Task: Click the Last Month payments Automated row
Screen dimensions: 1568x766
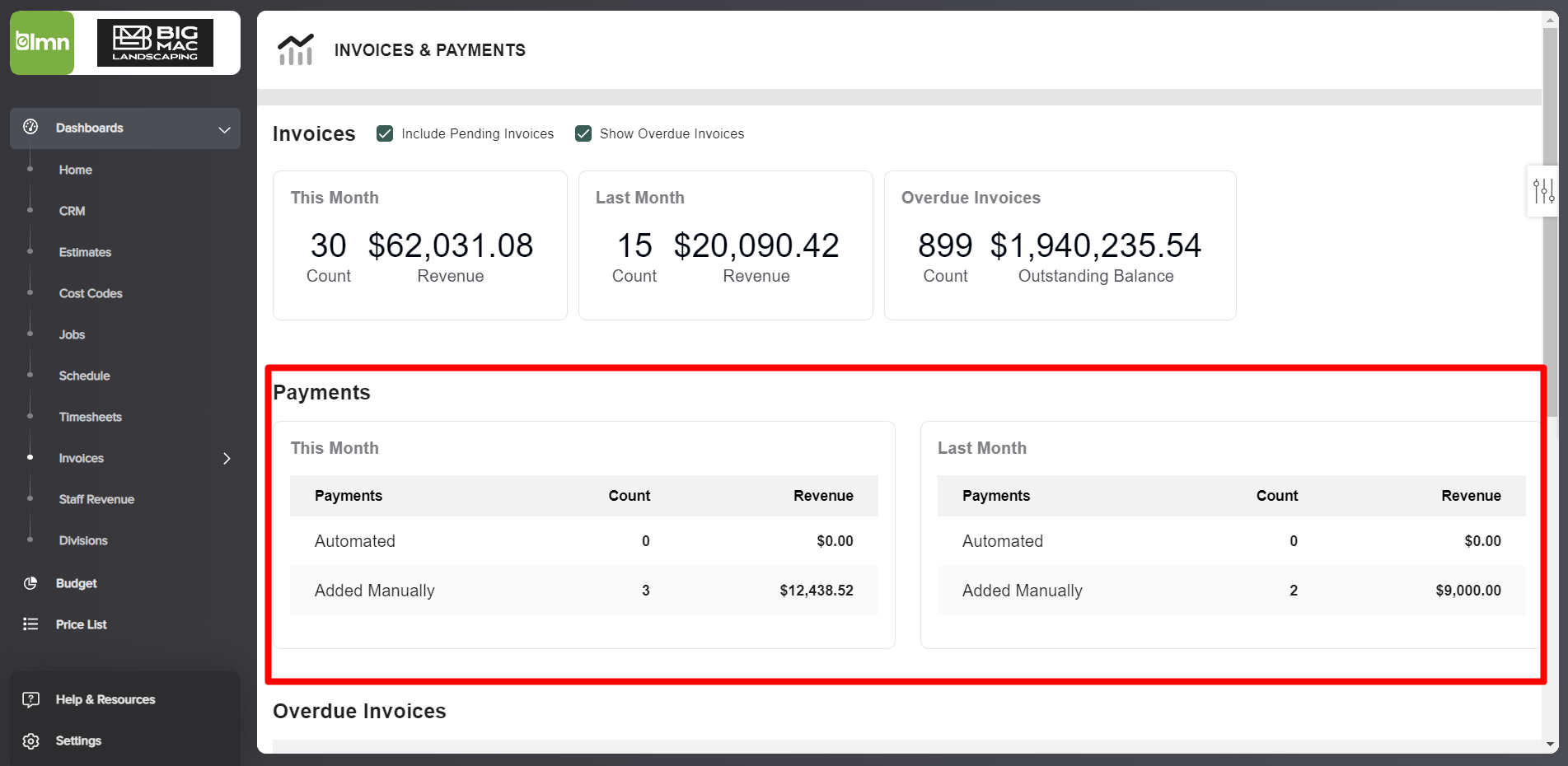Action: pos(1232,541)
